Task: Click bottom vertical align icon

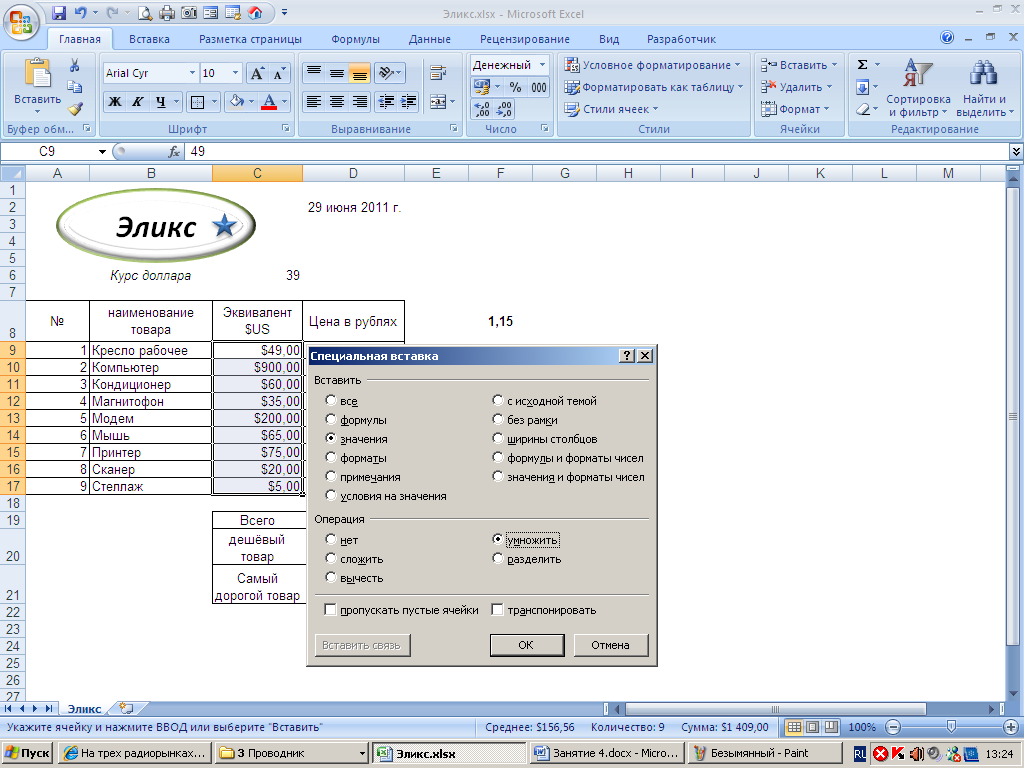Action: click(x=360, y=73)
